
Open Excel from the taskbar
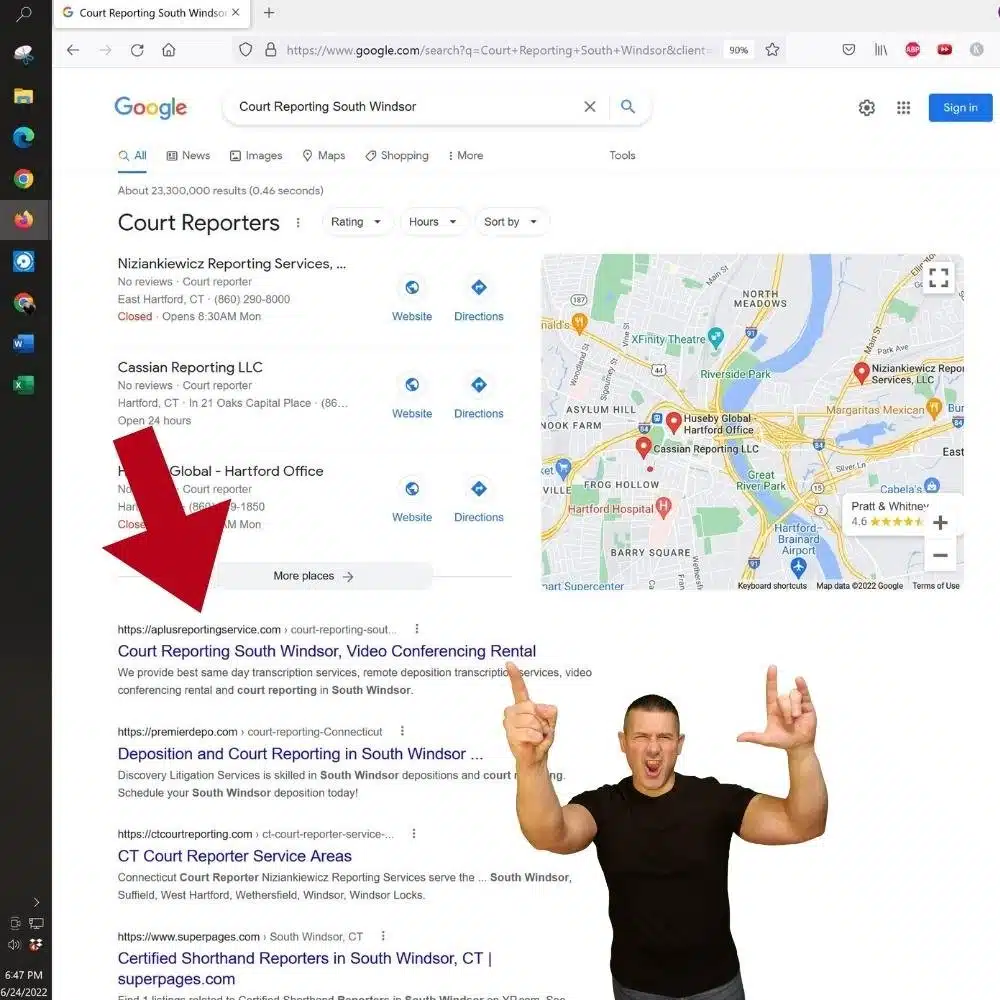click(24, 385)
